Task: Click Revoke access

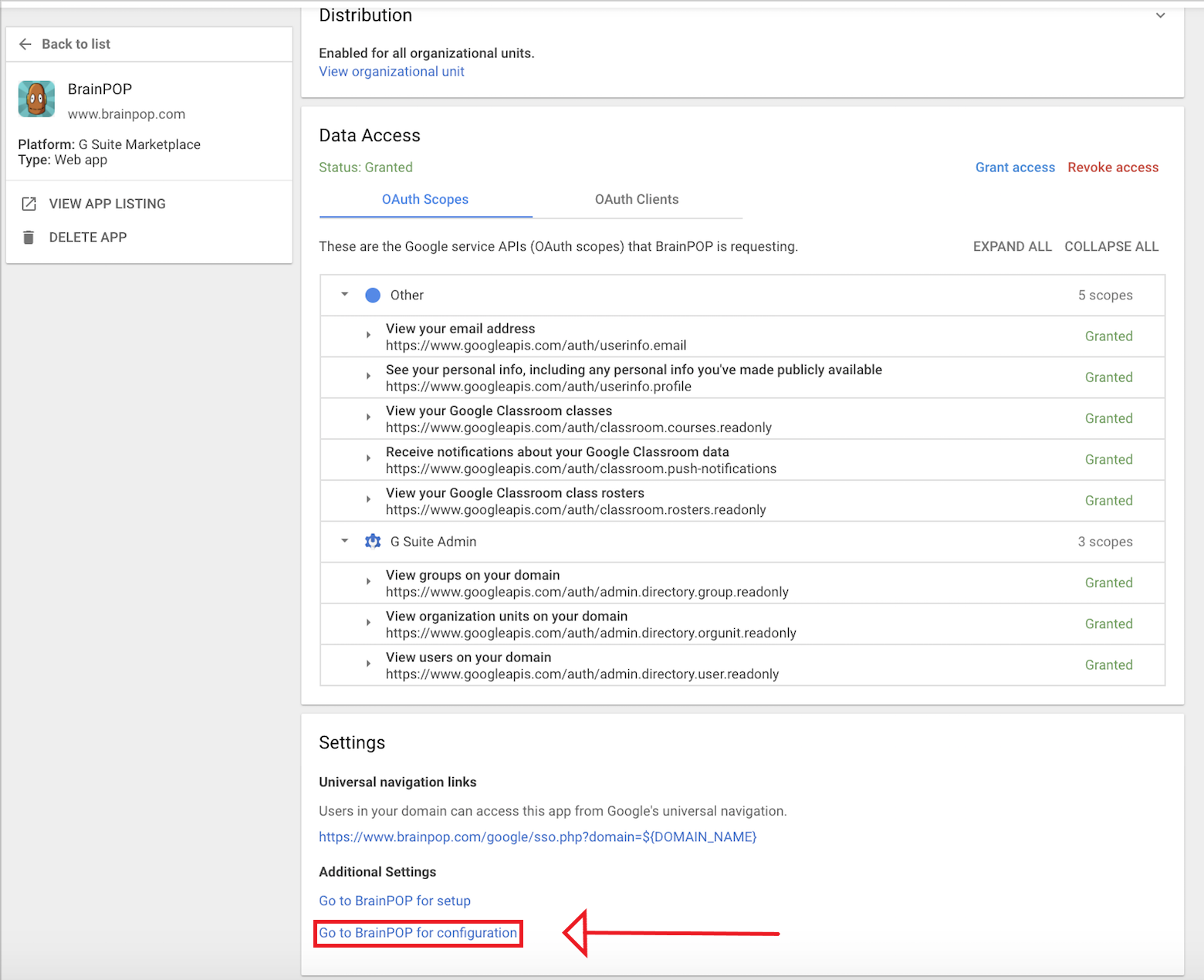Action: pyautogui.click(x=1113, y=167)
